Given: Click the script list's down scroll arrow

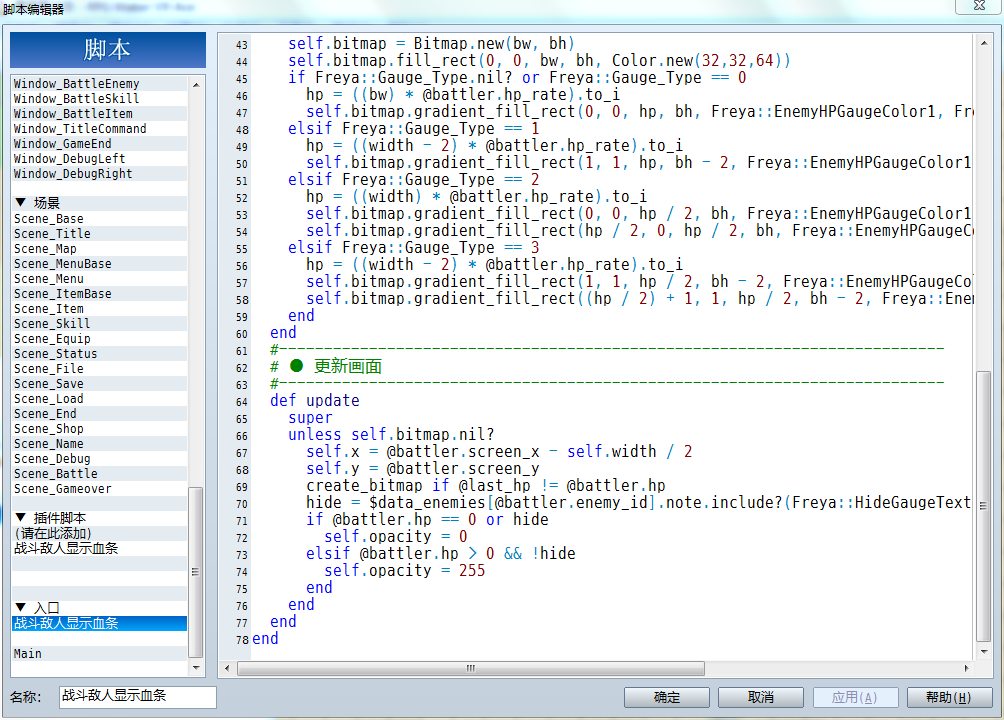Looking at the screenshot, I should click(x=196, y=667).
